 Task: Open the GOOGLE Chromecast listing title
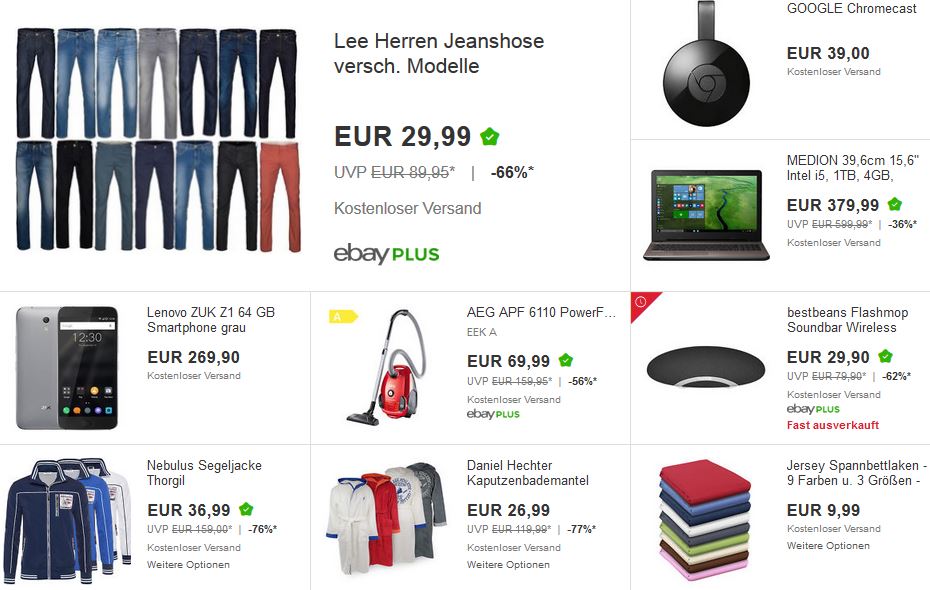click(x=852, y=8)
